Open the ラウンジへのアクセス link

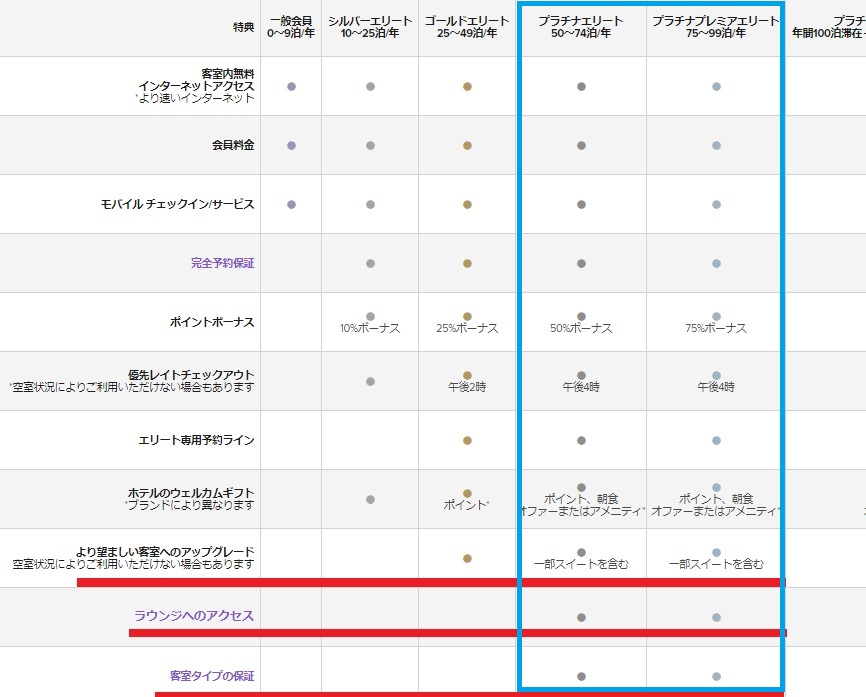click(194, 615)
